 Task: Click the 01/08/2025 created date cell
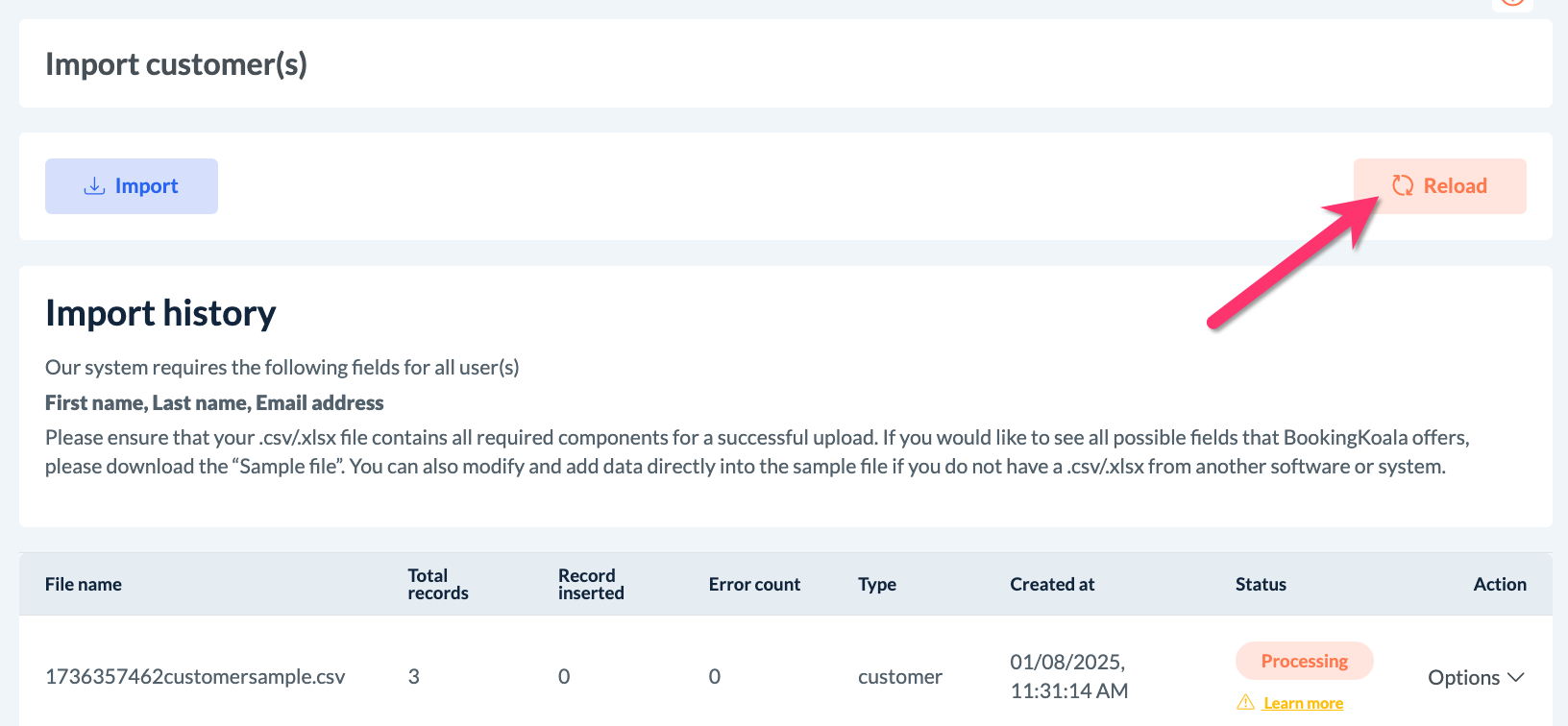(1068, 676)
